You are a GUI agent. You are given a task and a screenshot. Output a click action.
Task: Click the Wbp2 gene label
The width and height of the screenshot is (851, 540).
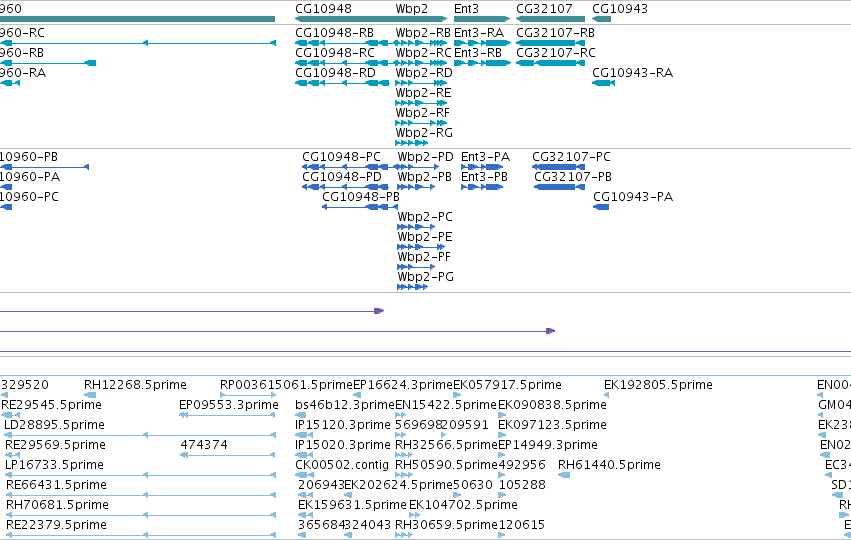[411, 9]
